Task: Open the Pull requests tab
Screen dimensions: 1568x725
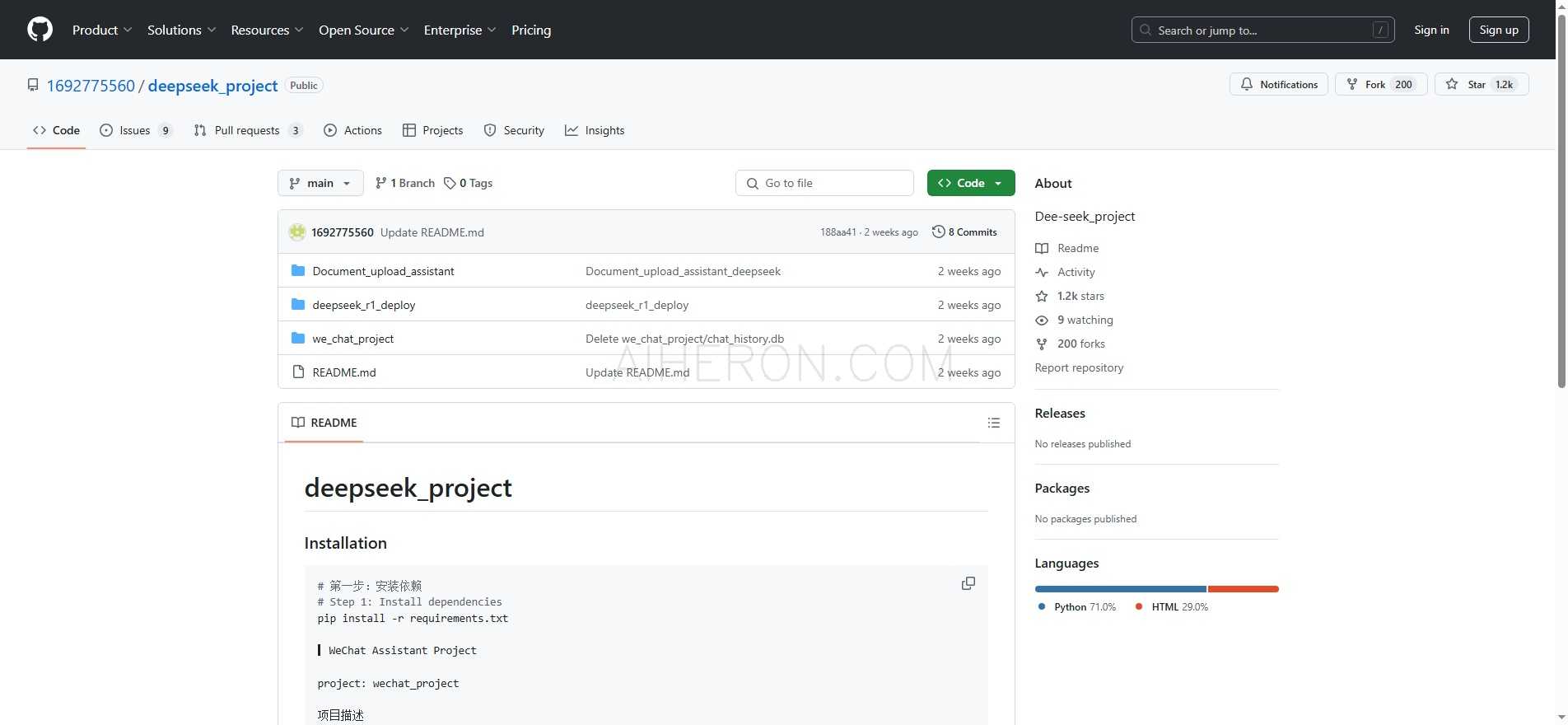Action: [x=247, y=130]
